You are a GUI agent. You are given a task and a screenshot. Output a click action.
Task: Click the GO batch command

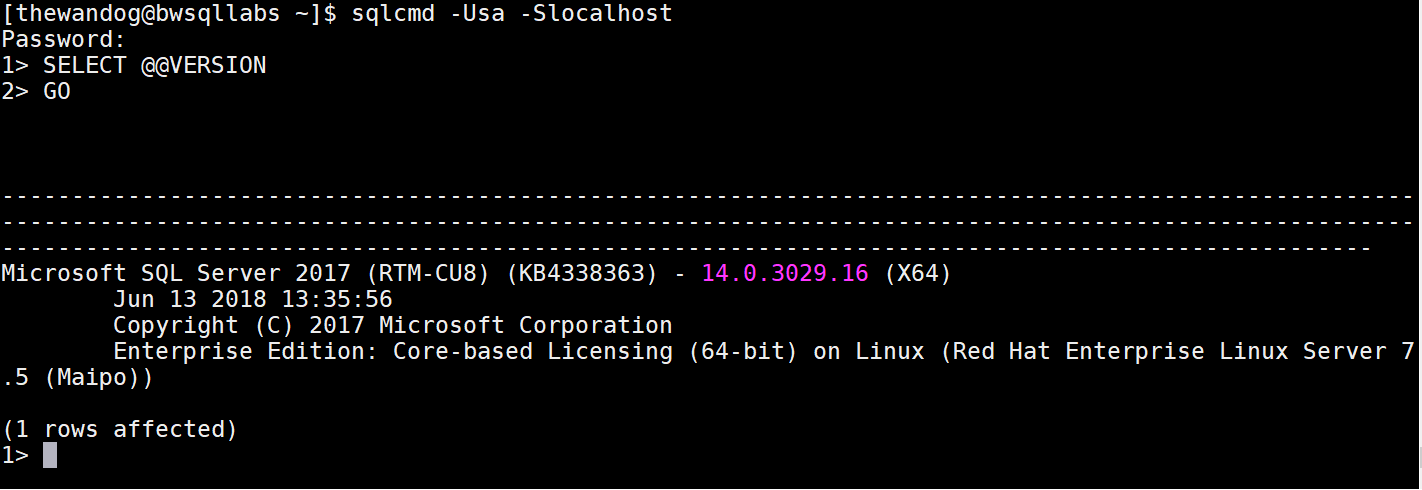pyautogui.click(x=56, y=92)
